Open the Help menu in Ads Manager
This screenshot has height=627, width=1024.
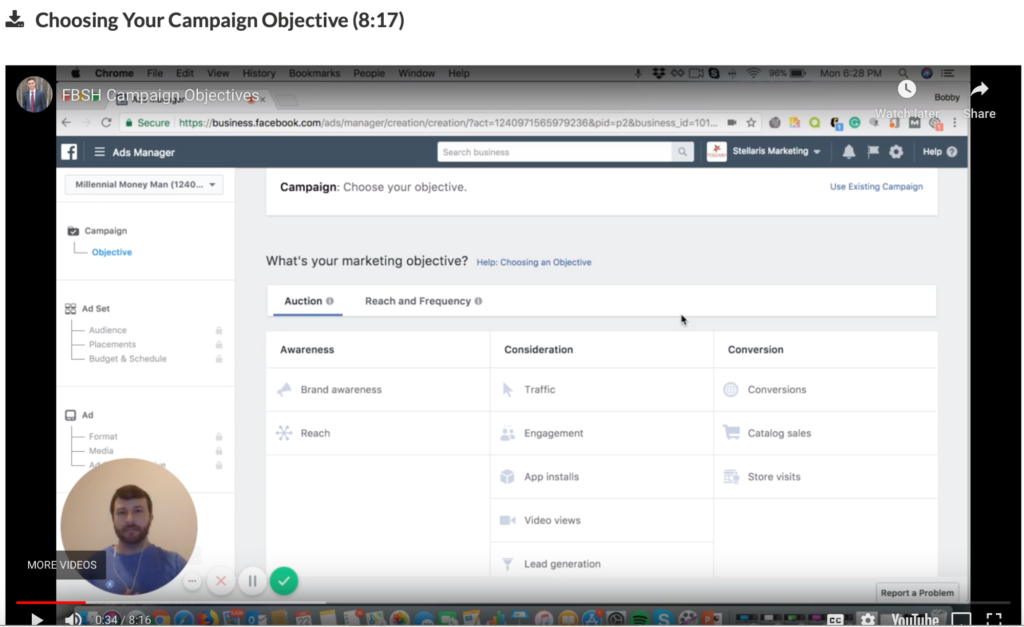click(x=939, y=152)
